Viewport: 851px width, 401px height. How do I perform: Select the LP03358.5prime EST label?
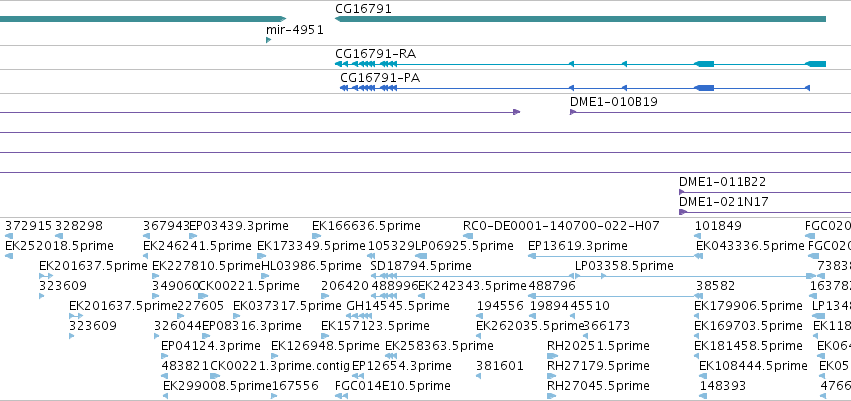[624, 266]
